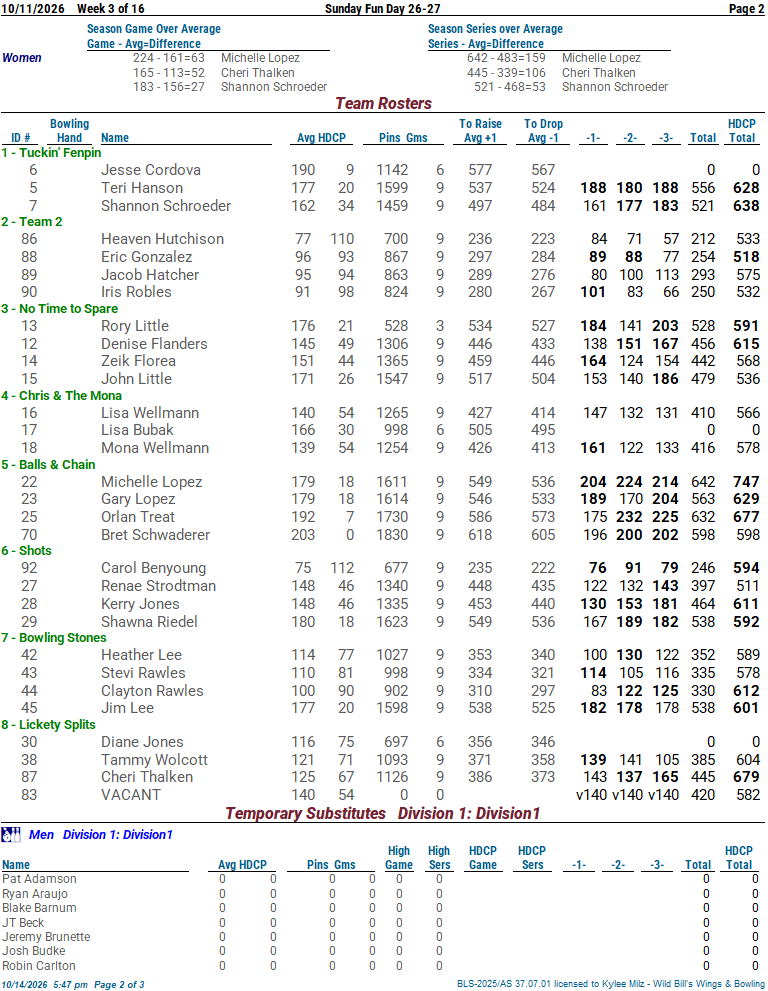This screenshot has height=991, width=768.
Task: Click the 'Team Rosters' section title
Action: [x=383, y=104]
